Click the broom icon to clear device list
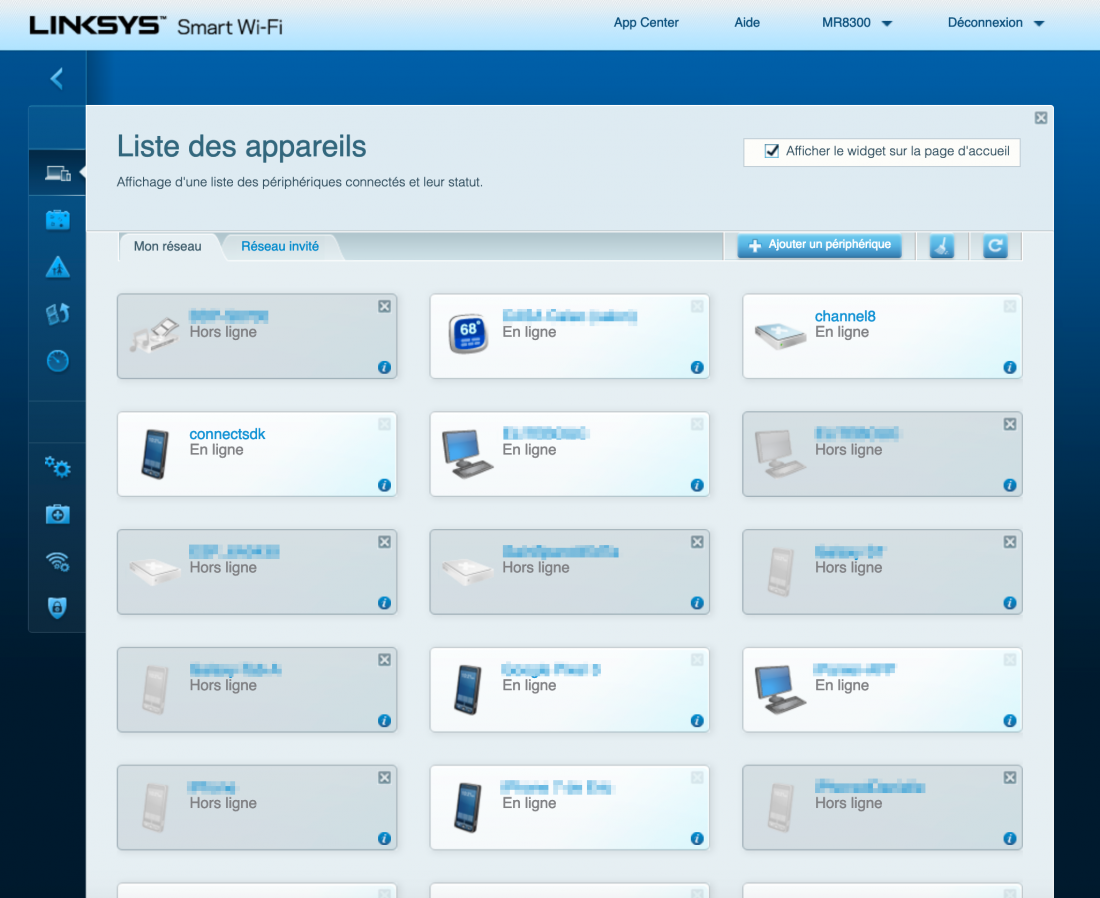 [x=942, y=246]
